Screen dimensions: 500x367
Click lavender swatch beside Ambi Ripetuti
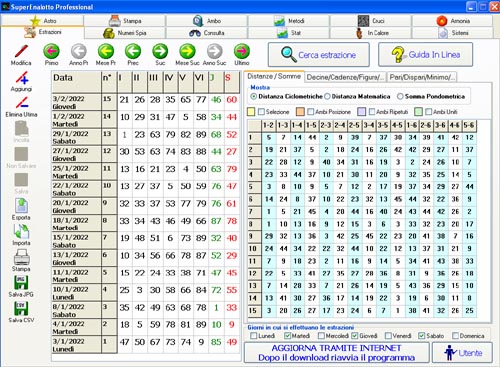(x=361, y=112)
